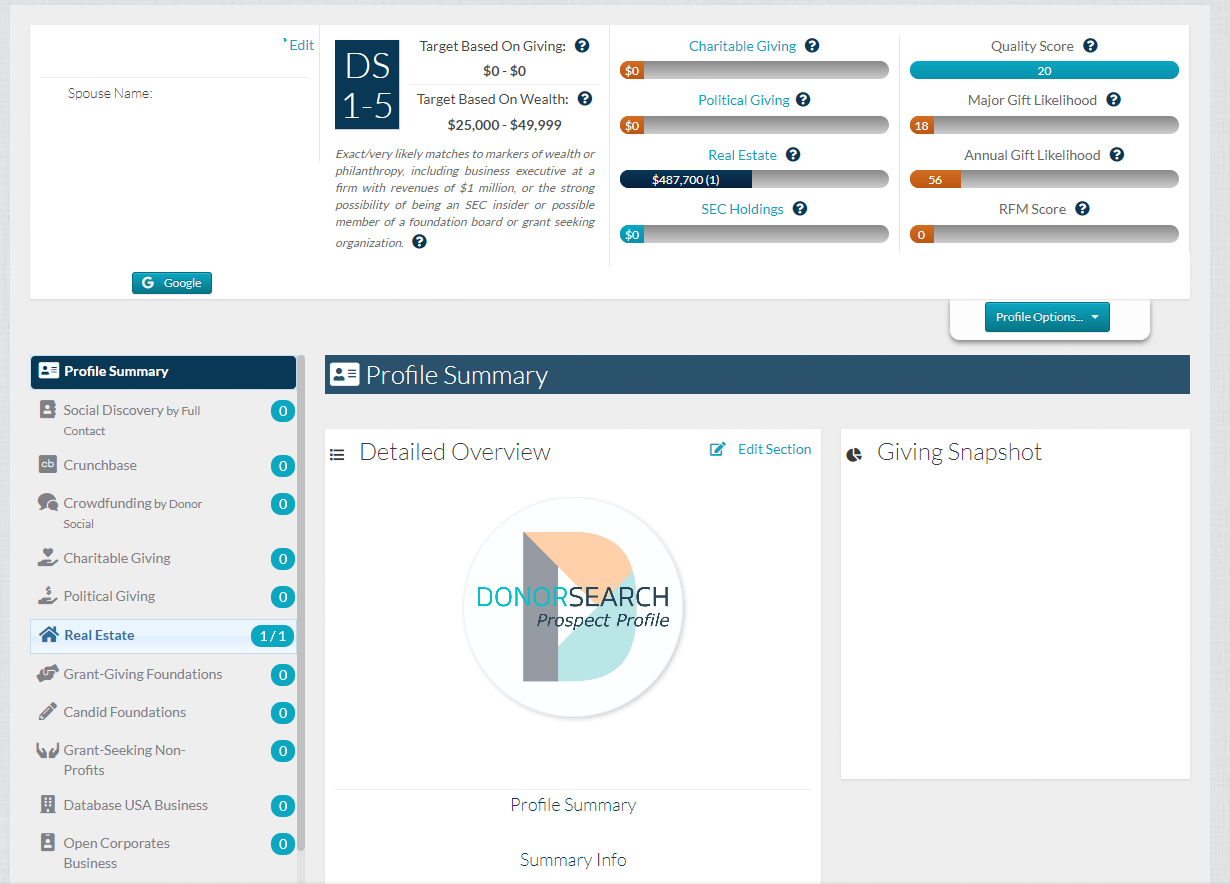The height and width of the screenshot is (884, 1230).
Task: Click help icon next to Quality Score
Action: 1090,46
